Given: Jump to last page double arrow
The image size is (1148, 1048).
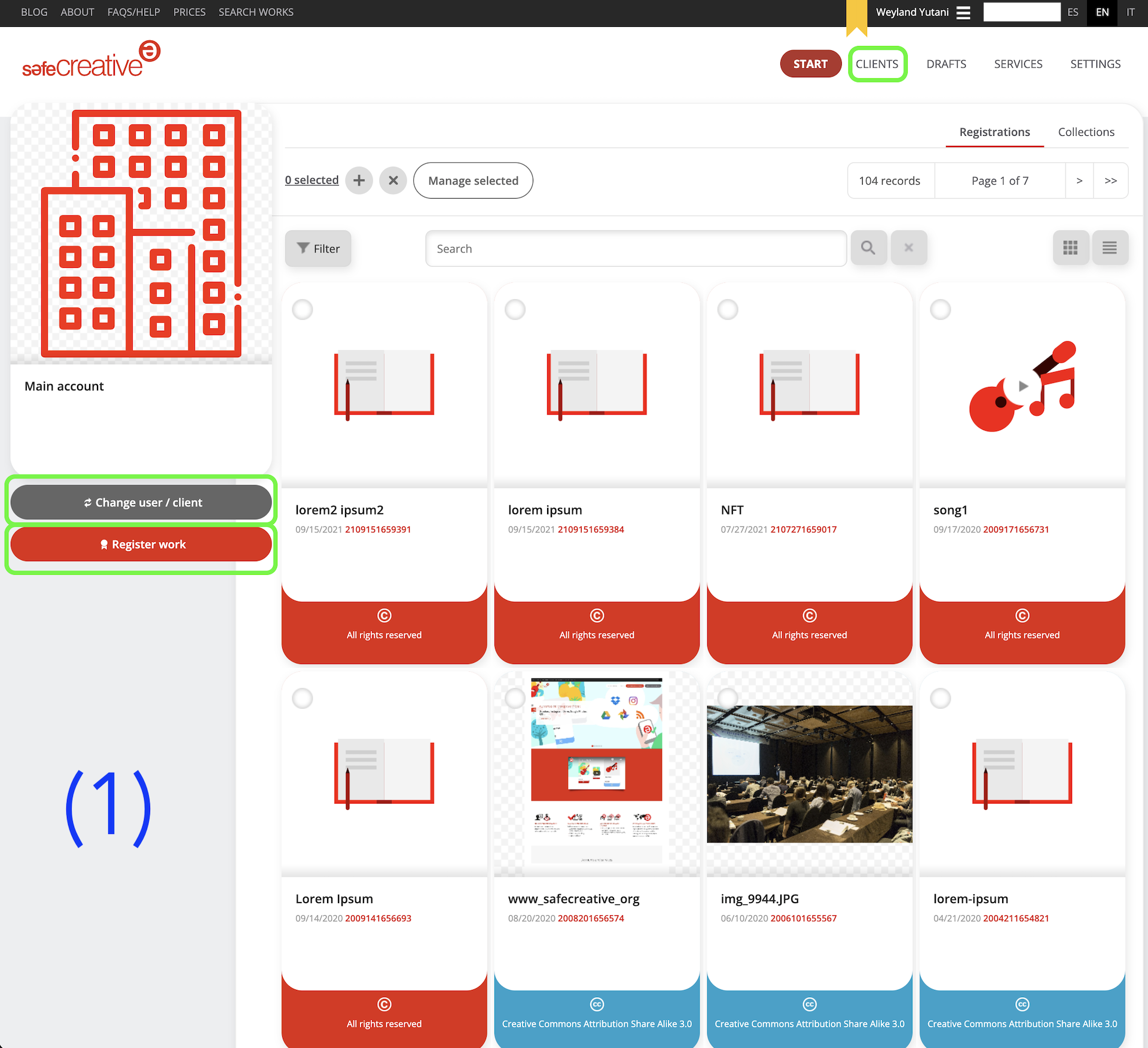Looking at the screenshot, I should coord(1110,181).
